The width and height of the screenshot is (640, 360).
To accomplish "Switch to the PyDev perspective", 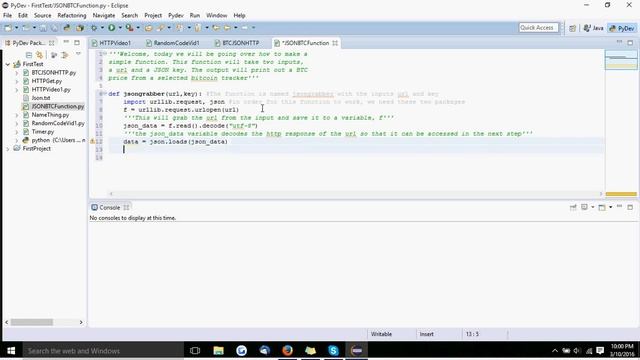I will 622,28.
